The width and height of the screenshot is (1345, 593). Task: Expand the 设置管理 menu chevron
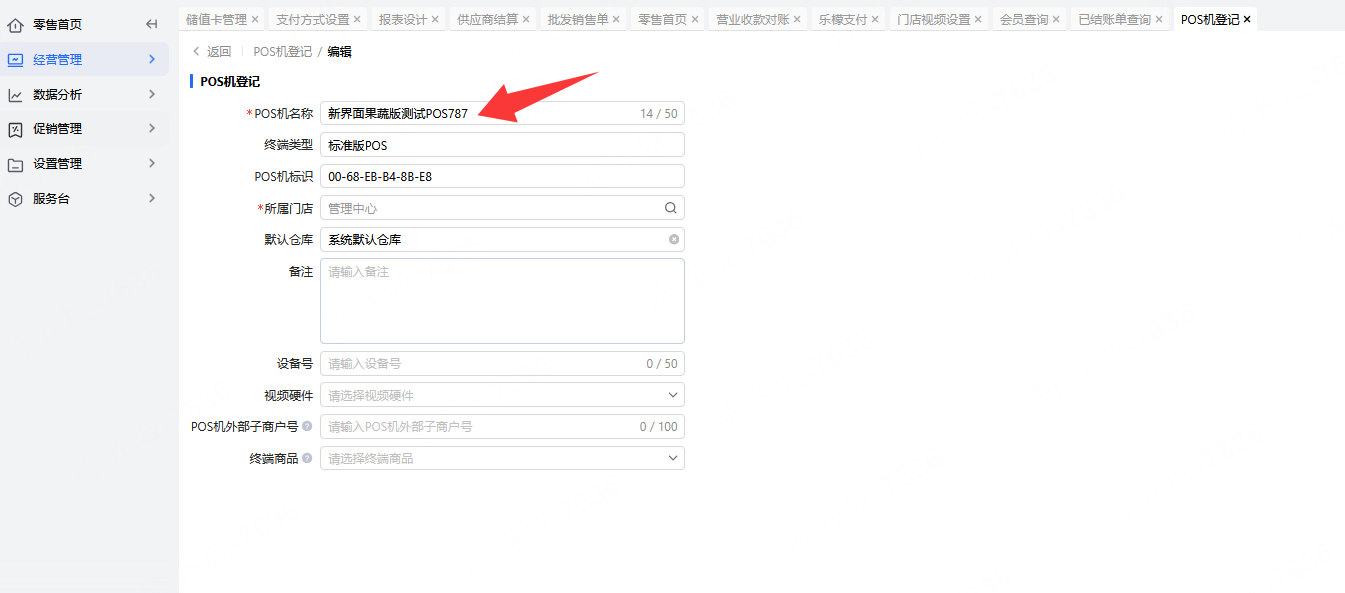152,164
